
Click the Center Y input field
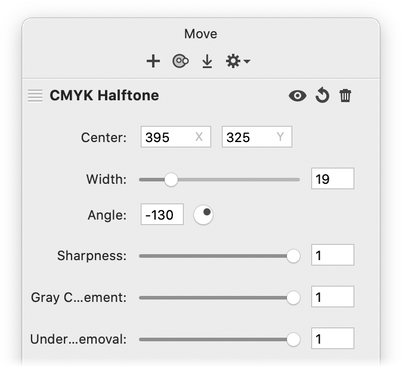[x=257, y=137]
